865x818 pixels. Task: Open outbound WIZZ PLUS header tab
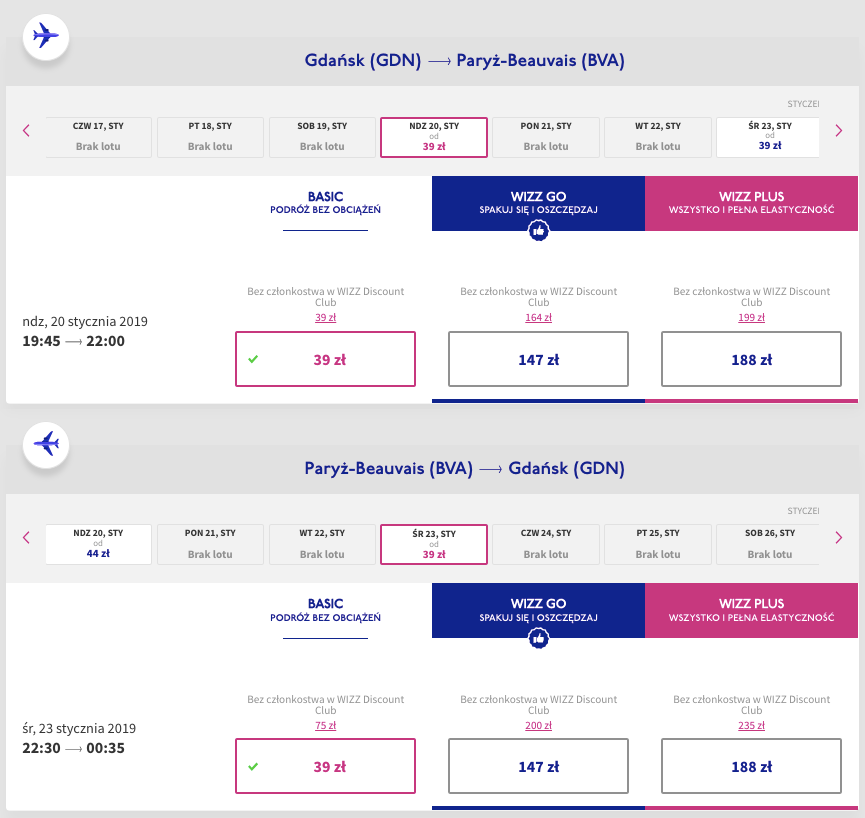pos(751,203)
